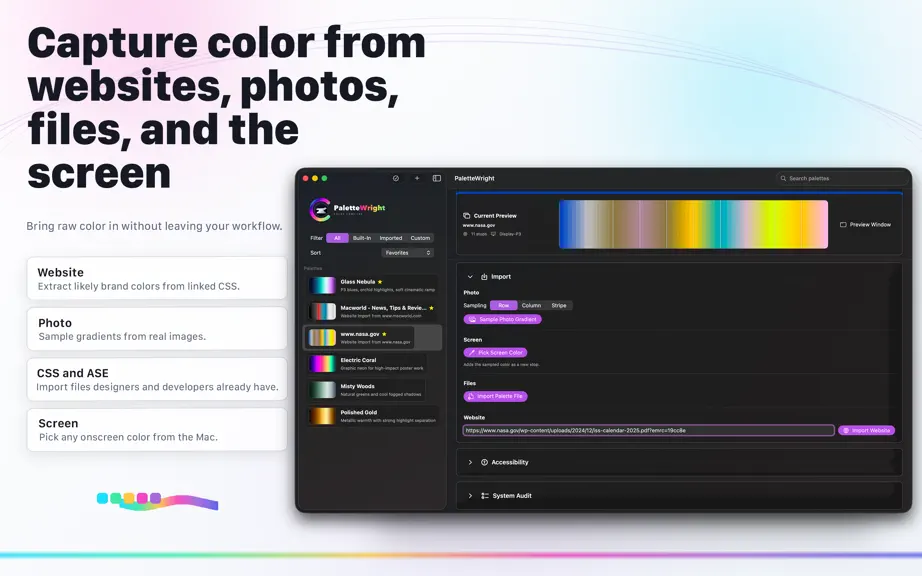
Task: Click the Sample Photo Gradient button
Action: pyautogui.click(x=503, y=319)
